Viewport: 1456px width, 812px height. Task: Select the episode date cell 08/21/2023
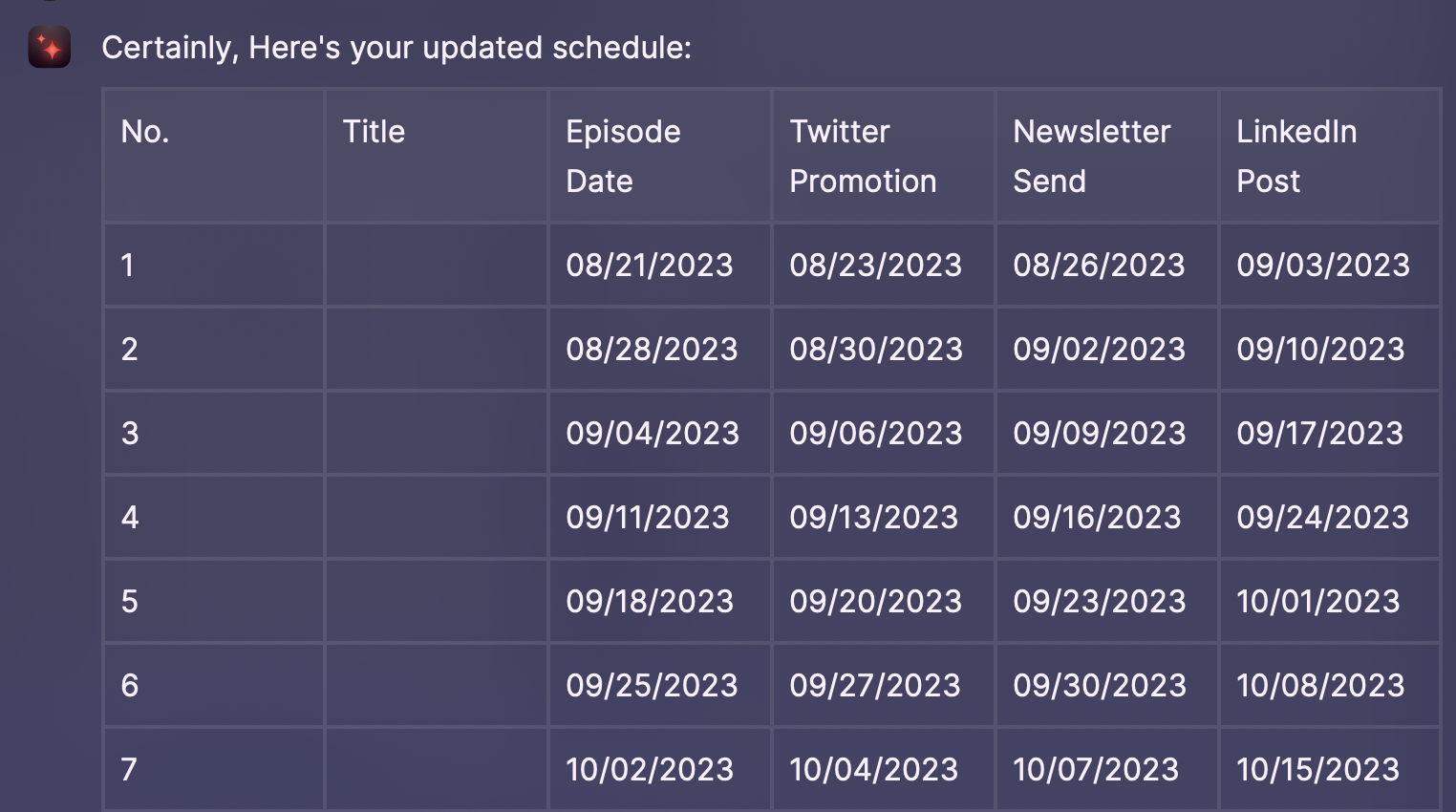pyautogui.click(x=650, y=265)
